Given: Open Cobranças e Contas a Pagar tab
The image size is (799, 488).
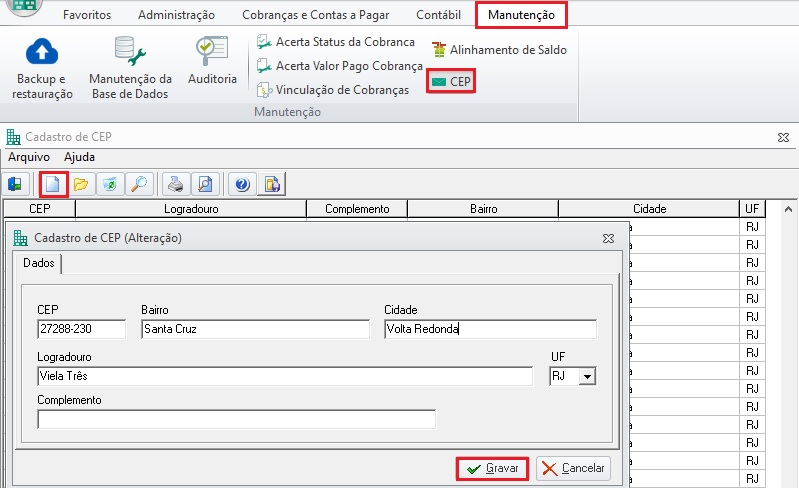Looking at the screenshot, I should [x=315, y=15].
